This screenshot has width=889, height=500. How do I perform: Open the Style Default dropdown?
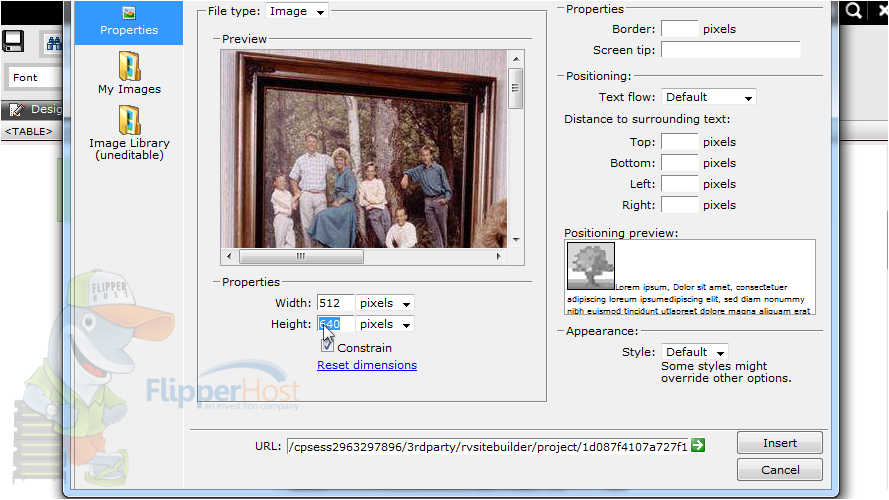point(695,352)
